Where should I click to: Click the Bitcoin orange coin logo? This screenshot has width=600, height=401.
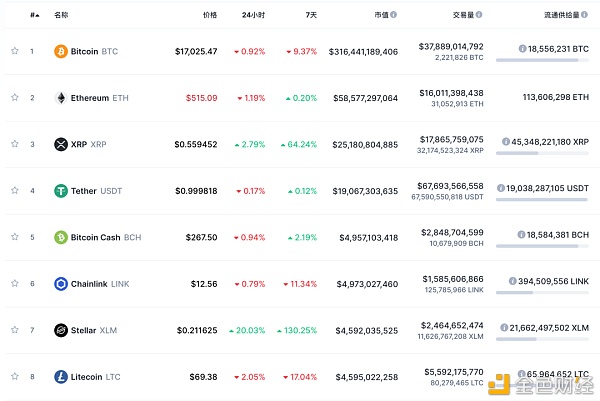coord(61,51)
